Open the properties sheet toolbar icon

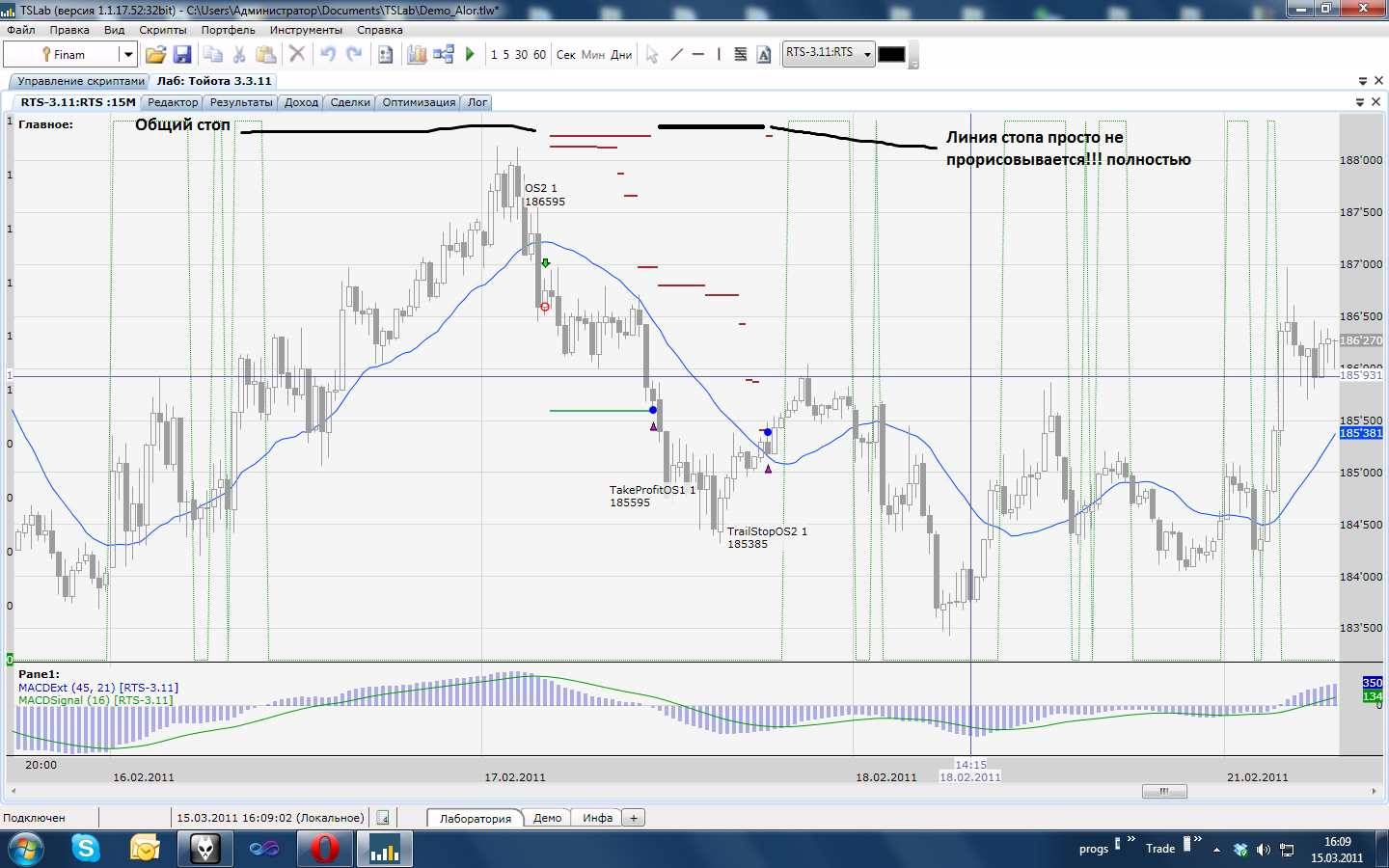pyautogui.click(x=385, y=55)
